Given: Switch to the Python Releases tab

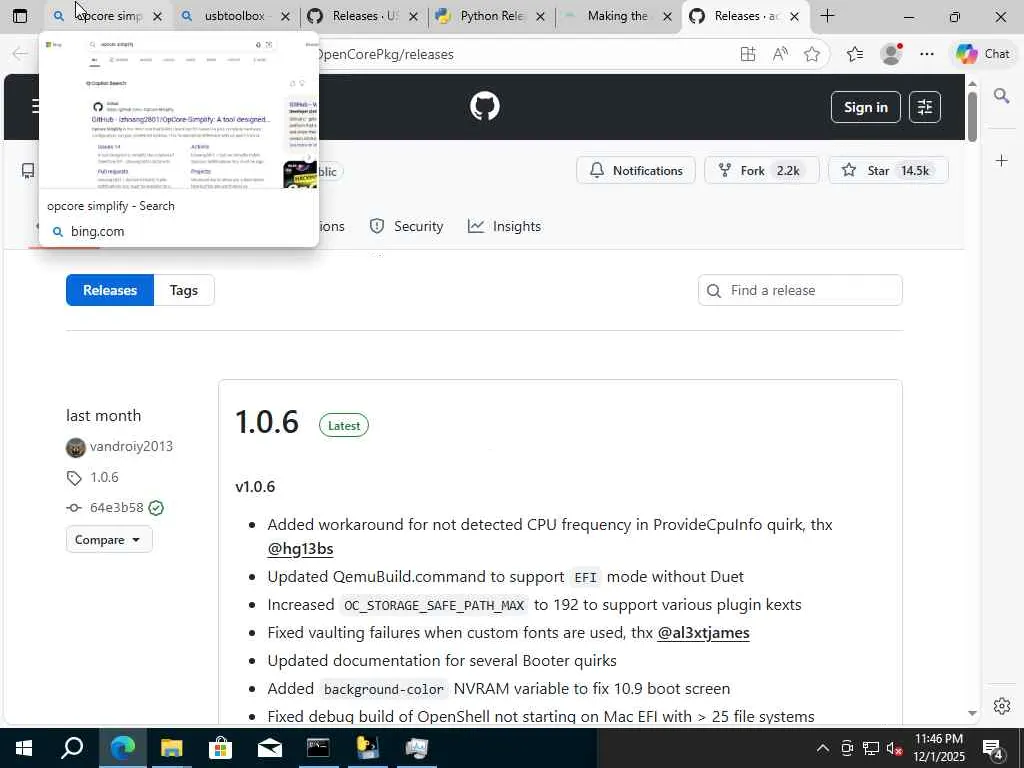Looking at the screenshot, I should coord(490,16).
